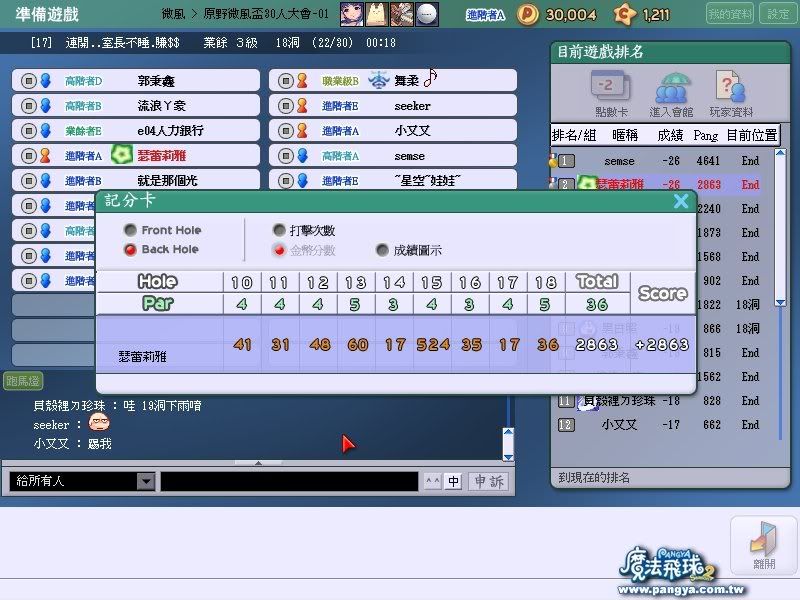Image resolution: width=800 pixels, height=600 pixels.
Task: Click square icon beside ~星空~娃娃~
Action: point(286,181)
